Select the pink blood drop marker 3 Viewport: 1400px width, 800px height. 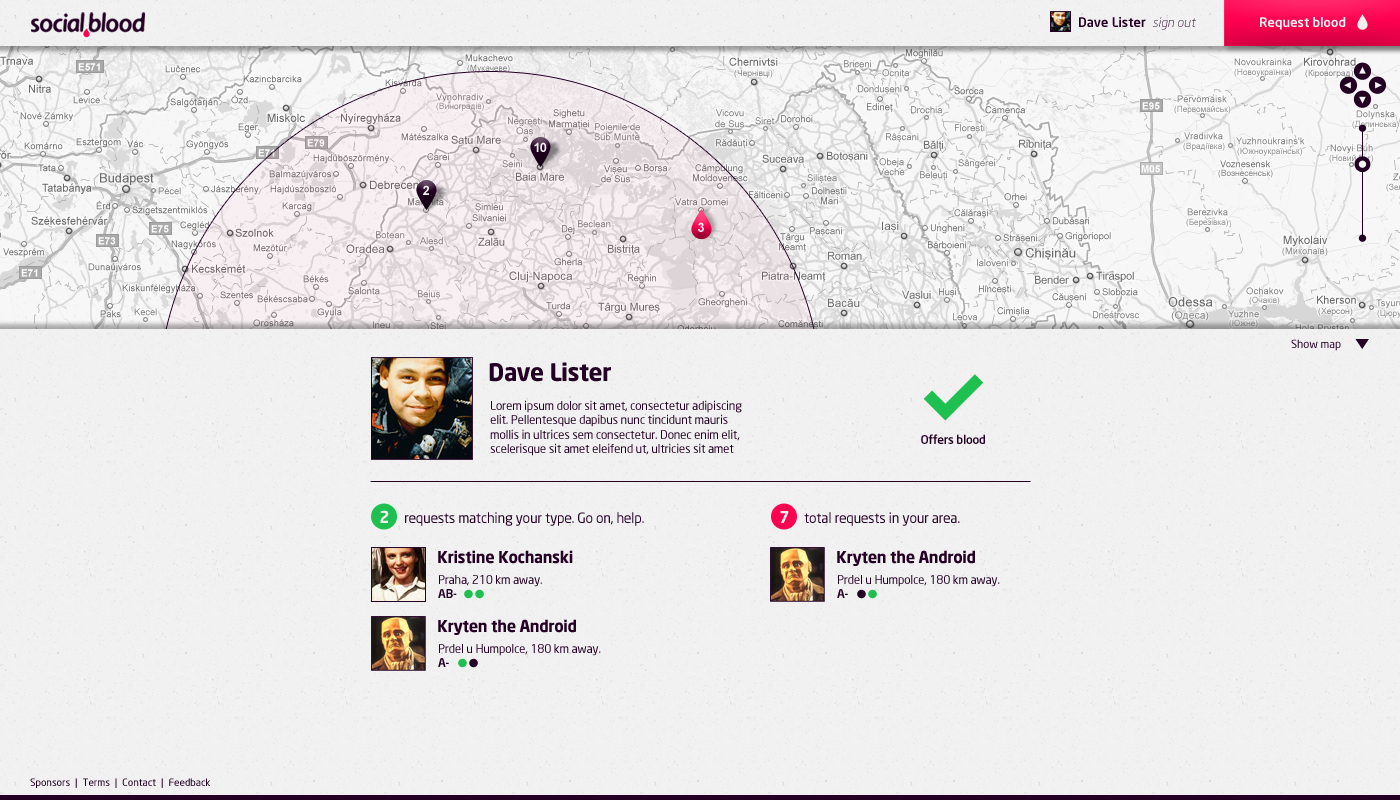(701, 225)
